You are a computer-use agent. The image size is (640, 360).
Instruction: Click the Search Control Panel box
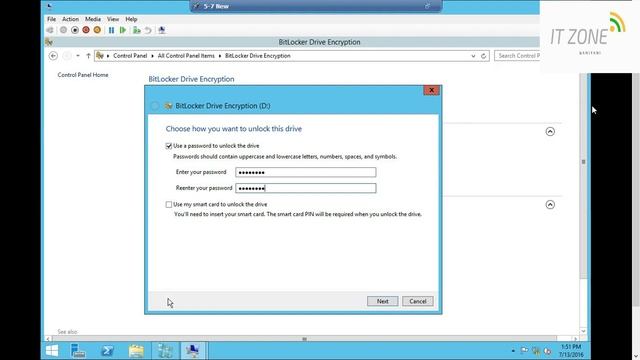click(x=517, y=56)
